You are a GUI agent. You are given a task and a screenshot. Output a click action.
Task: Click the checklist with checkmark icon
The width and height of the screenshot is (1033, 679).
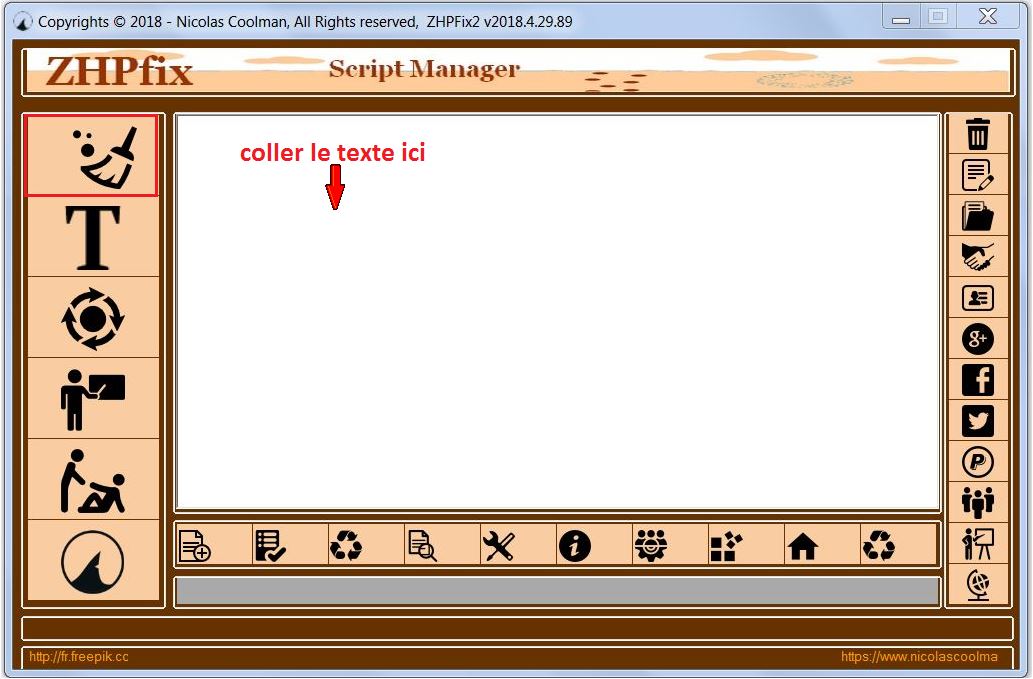(x=270, y=545)
